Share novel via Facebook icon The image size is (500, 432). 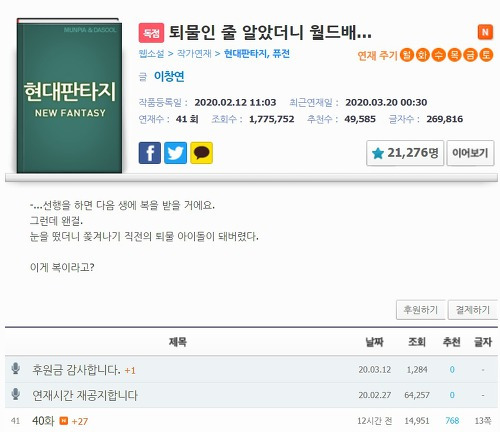pos(150,153)
